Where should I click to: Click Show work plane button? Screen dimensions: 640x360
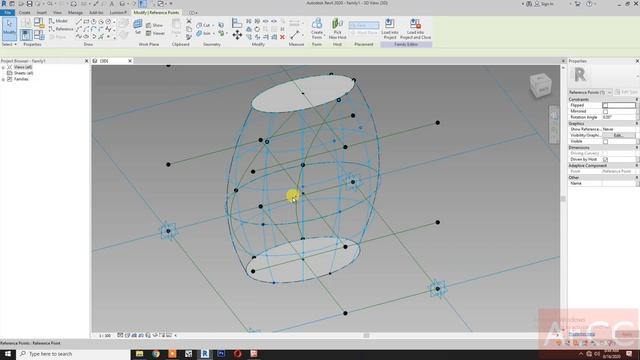coord(154,25)
